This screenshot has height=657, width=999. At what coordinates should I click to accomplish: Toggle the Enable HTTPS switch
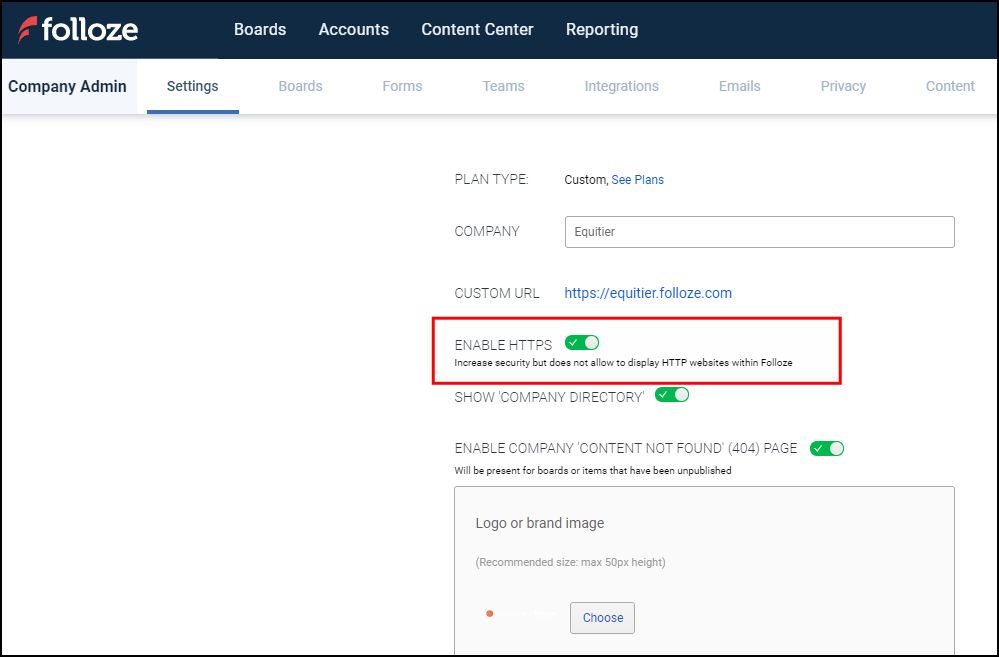582,343
